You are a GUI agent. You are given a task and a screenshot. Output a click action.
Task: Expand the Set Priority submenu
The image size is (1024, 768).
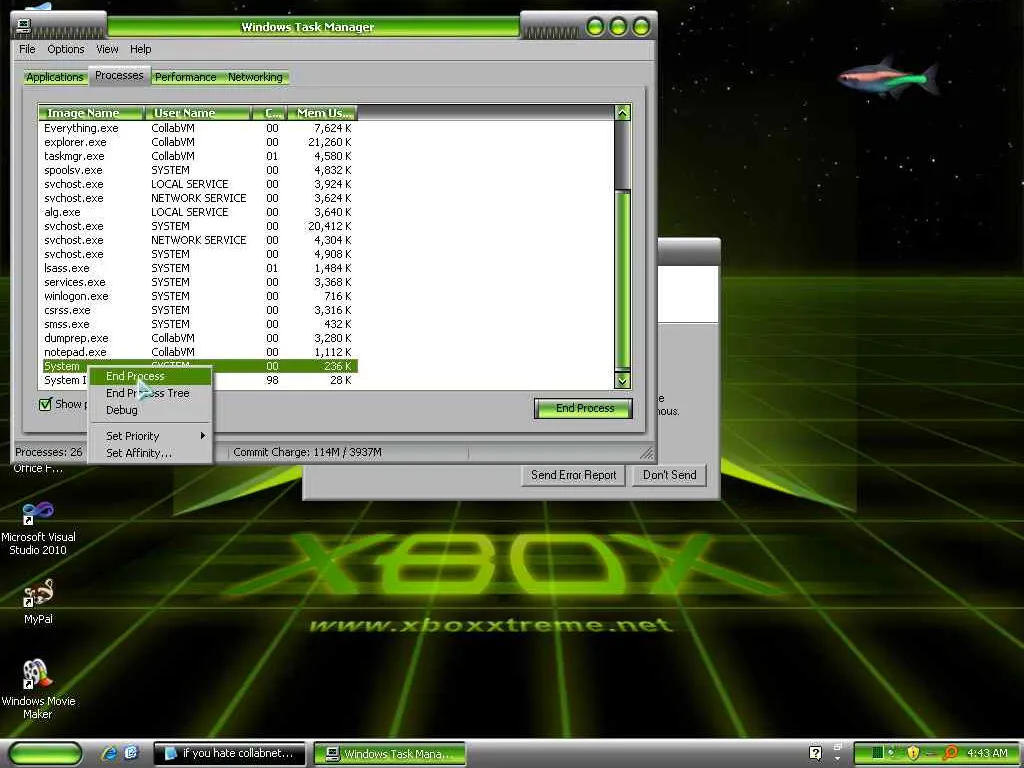point(150,436)
